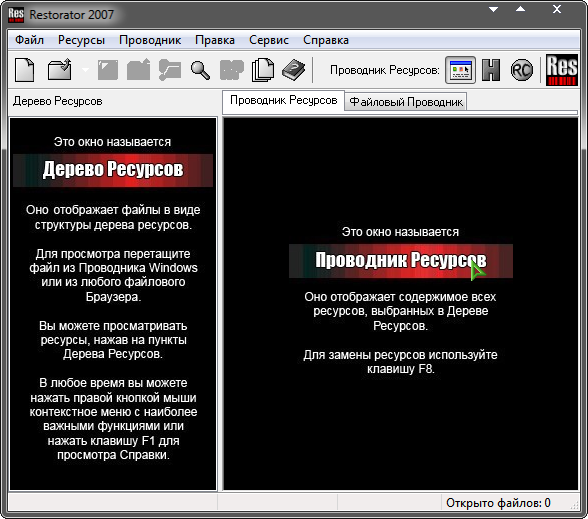Viewport: 588px width, 519px height.
Task: Minimize the Restorator window
Action: (494, 9)
